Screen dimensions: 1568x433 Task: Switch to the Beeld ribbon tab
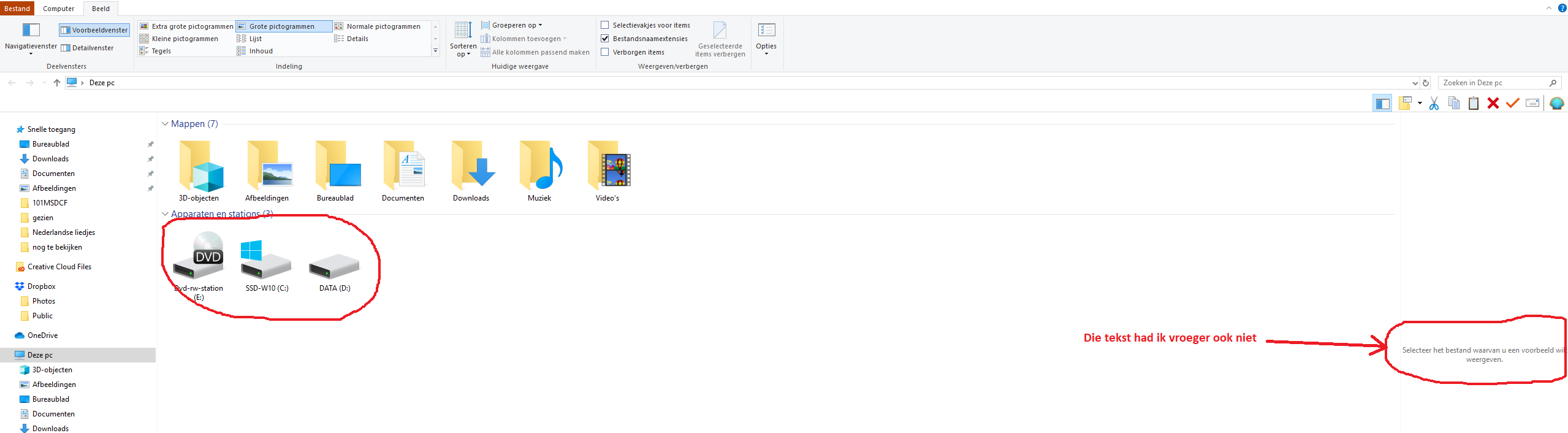[101, 9]
